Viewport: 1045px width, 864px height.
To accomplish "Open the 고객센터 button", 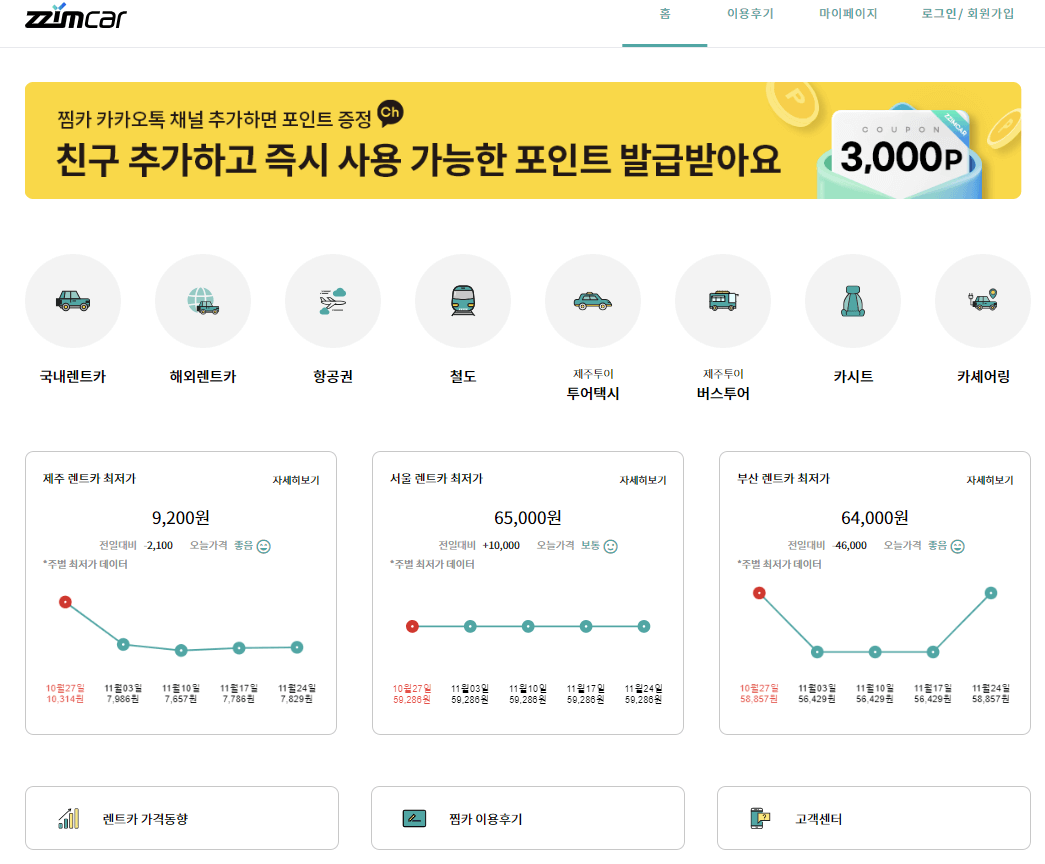I will pos(874,818).
